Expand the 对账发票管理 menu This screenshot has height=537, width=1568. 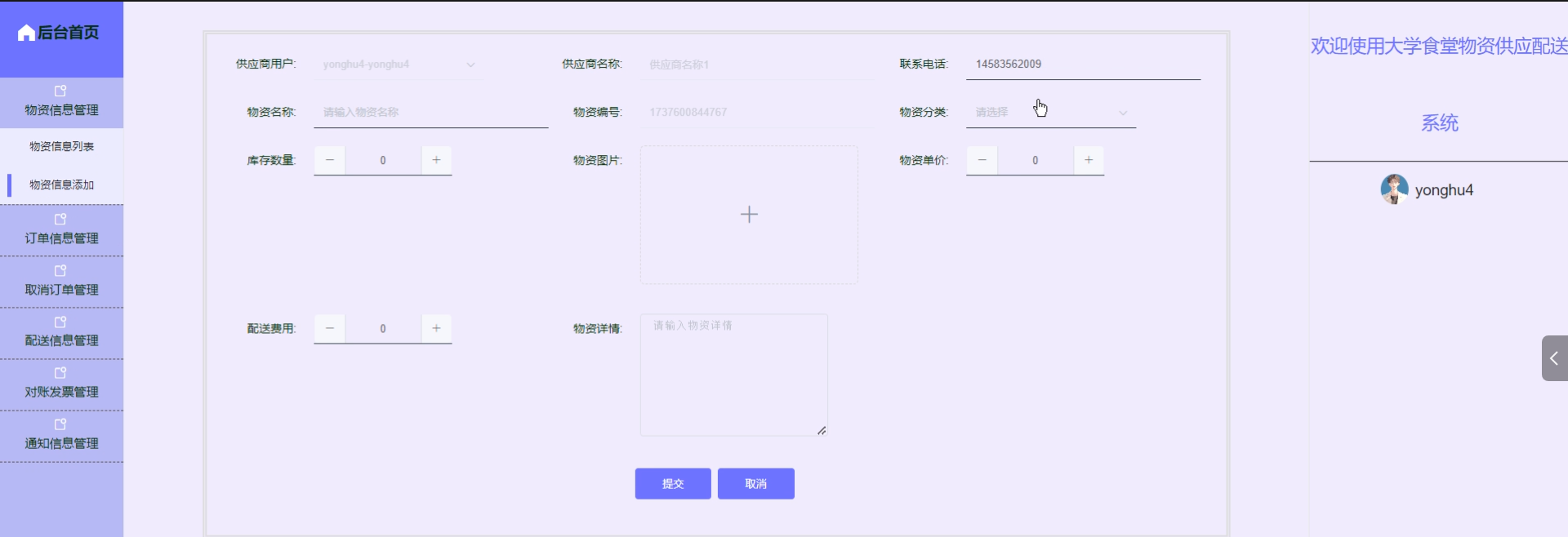tap(61, 384)
